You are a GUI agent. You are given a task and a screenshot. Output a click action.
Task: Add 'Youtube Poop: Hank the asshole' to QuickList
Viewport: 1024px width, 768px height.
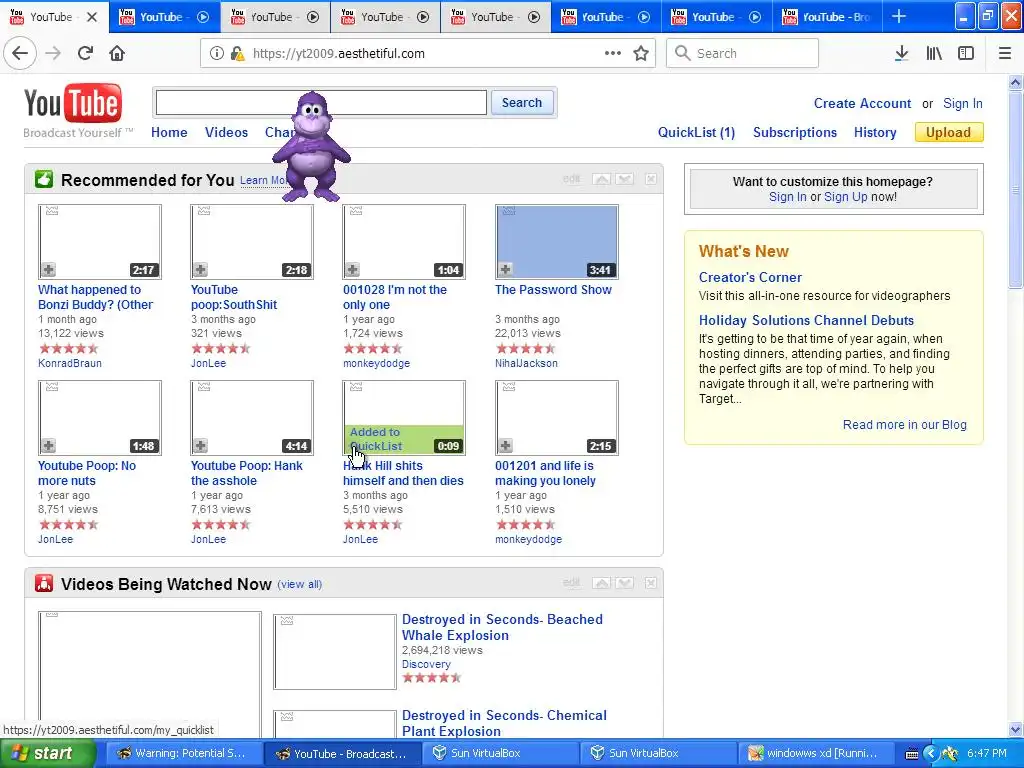200,445
